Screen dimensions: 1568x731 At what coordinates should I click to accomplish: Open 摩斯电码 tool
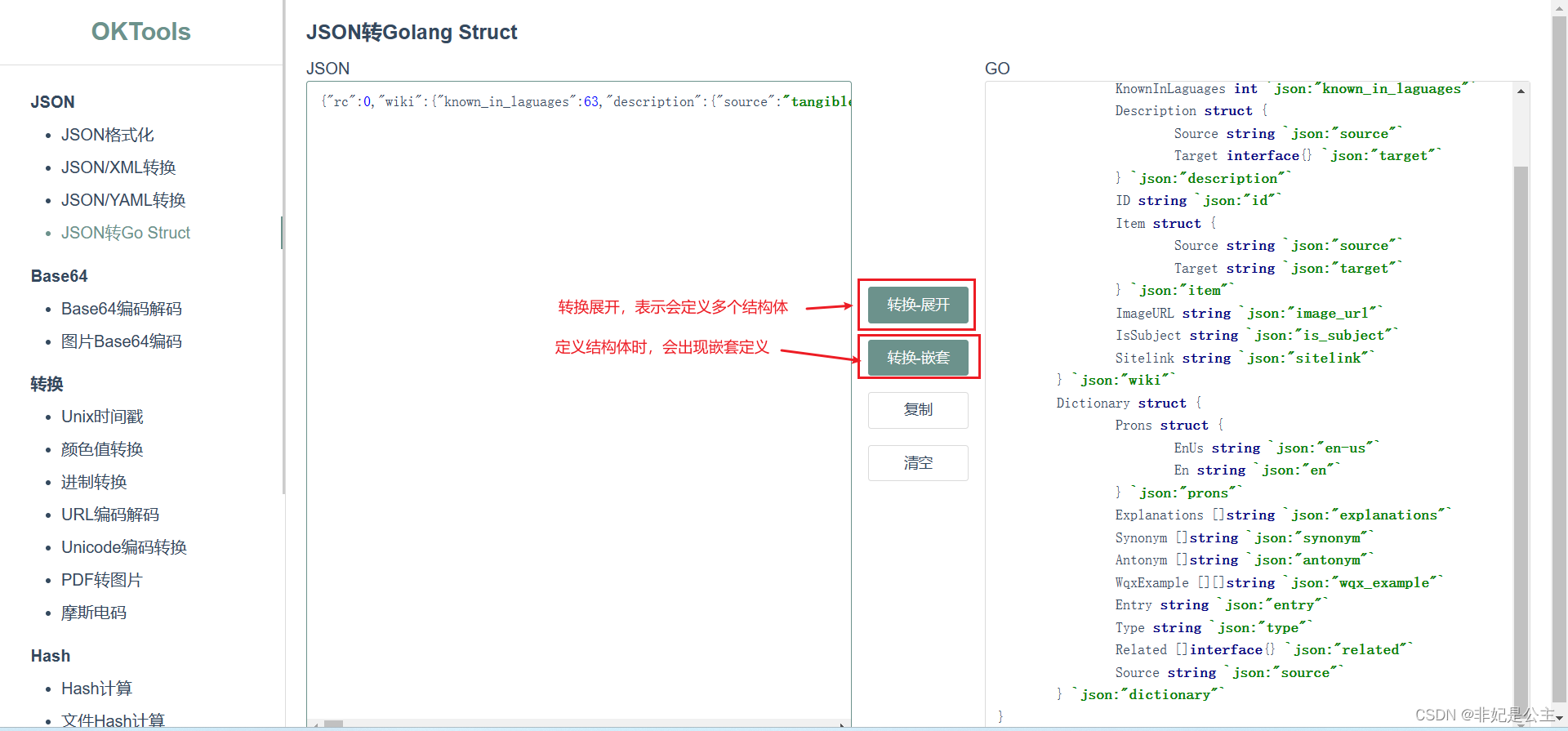[x=94, y=613]
